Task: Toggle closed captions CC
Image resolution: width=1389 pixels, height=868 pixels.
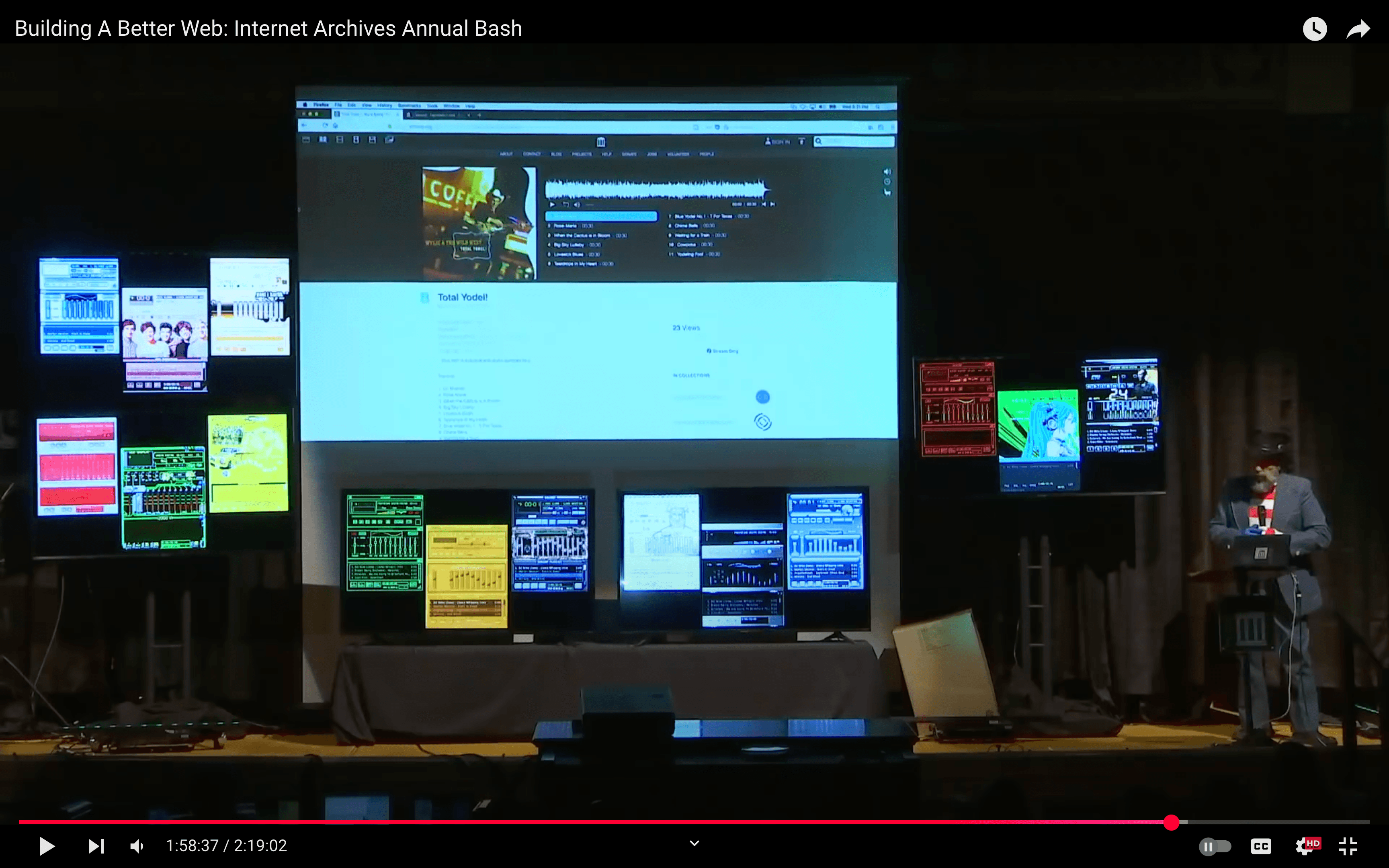Action: coord(1260,846)
